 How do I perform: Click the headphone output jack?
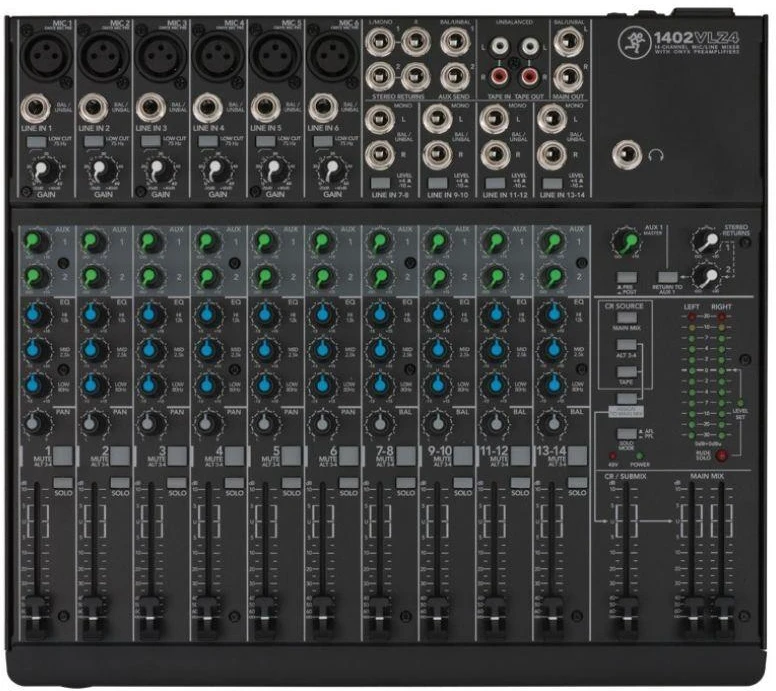pyautogui.click(x=626, y=154)
